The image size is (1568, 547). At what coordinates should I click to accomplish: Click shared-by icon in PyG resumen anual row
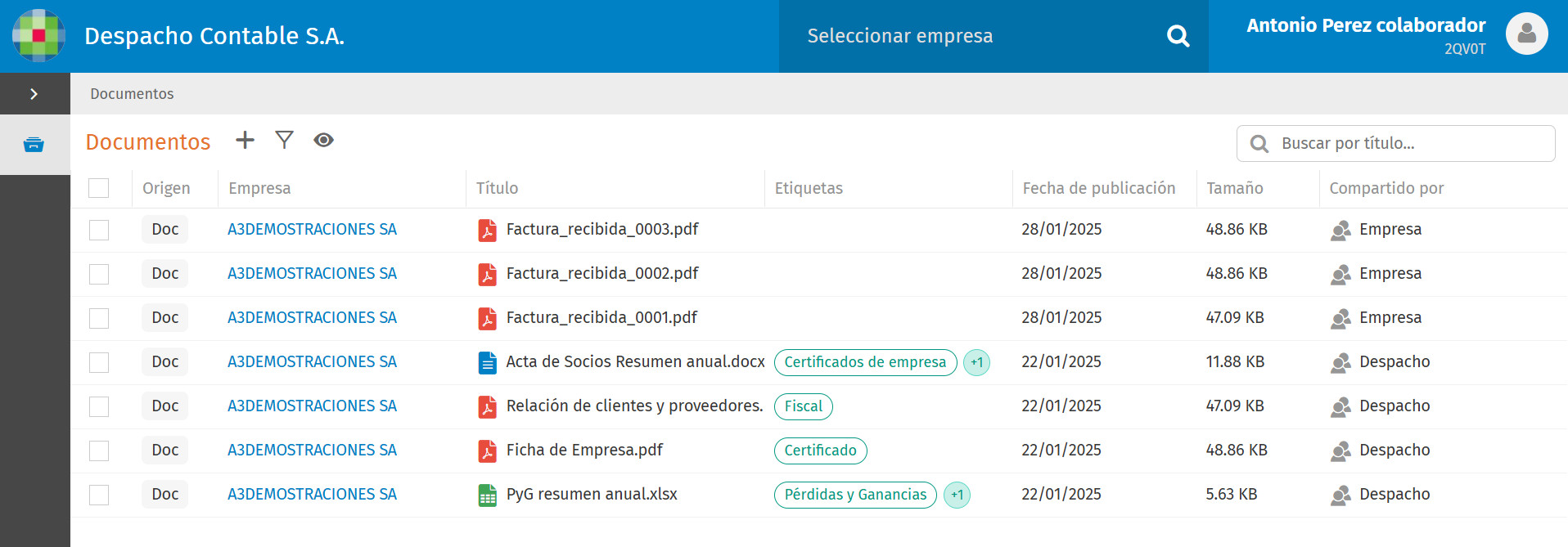click(x=1340, y=495)
